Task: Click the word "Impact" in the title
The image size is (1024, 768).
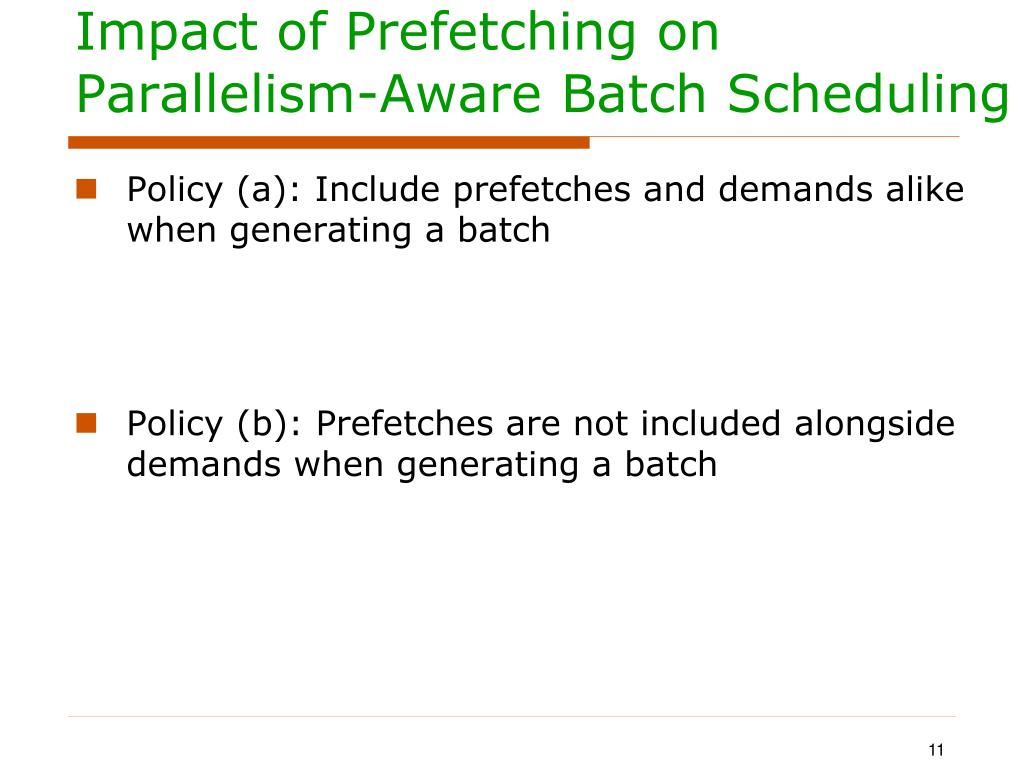Action: tap(166, 33)
